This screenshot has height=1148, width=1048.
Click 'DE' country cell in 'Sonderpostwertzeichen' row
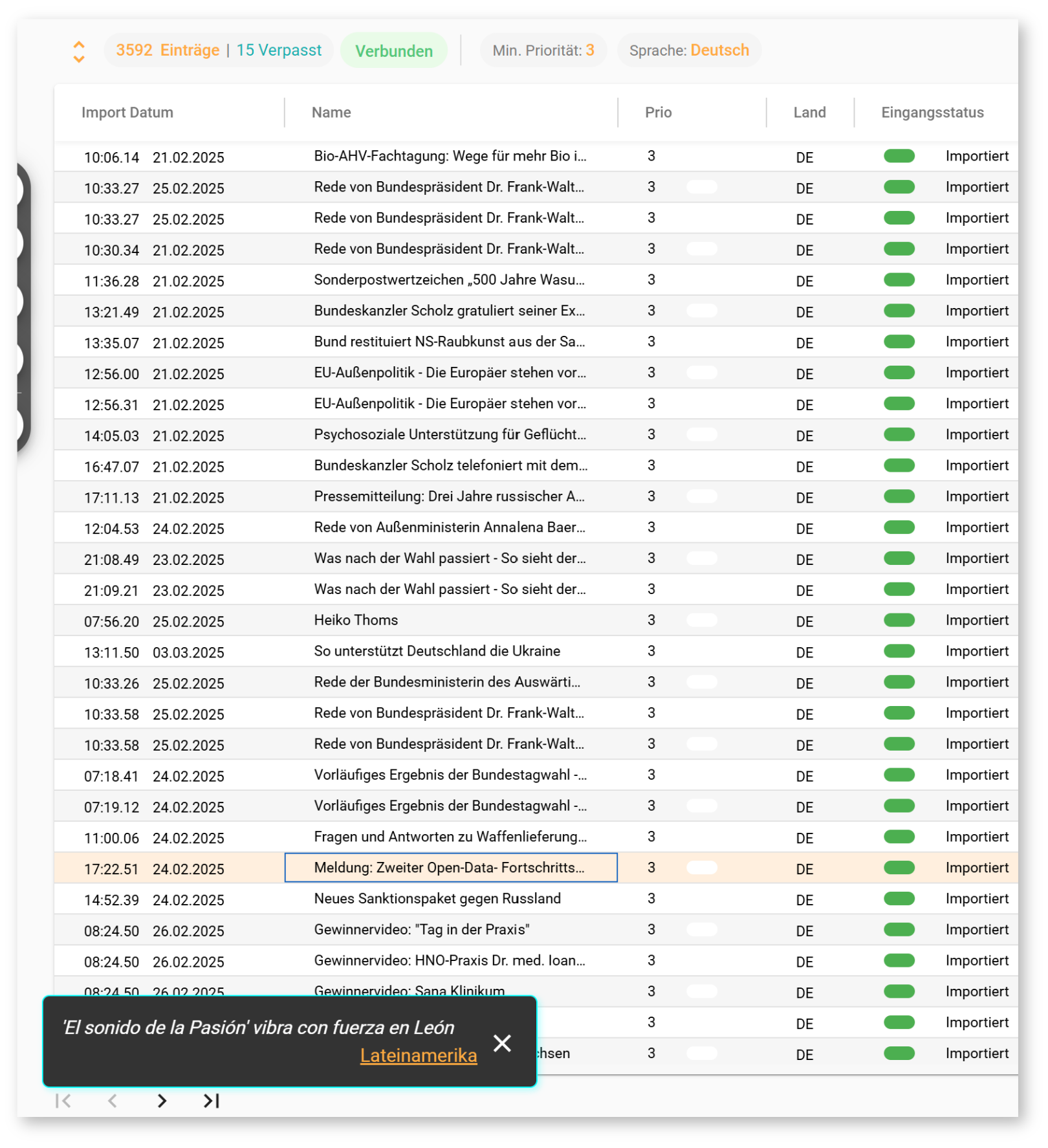tap(805, 281)
